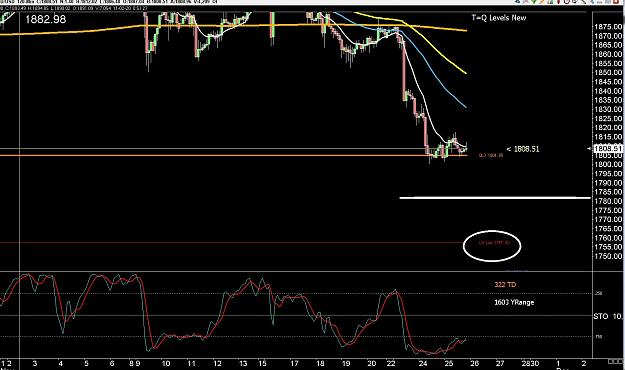The width and height of the screenshot is (625, 370).
Task: Click 1800.00 on the price axis
Action: [x=608, y=164]
